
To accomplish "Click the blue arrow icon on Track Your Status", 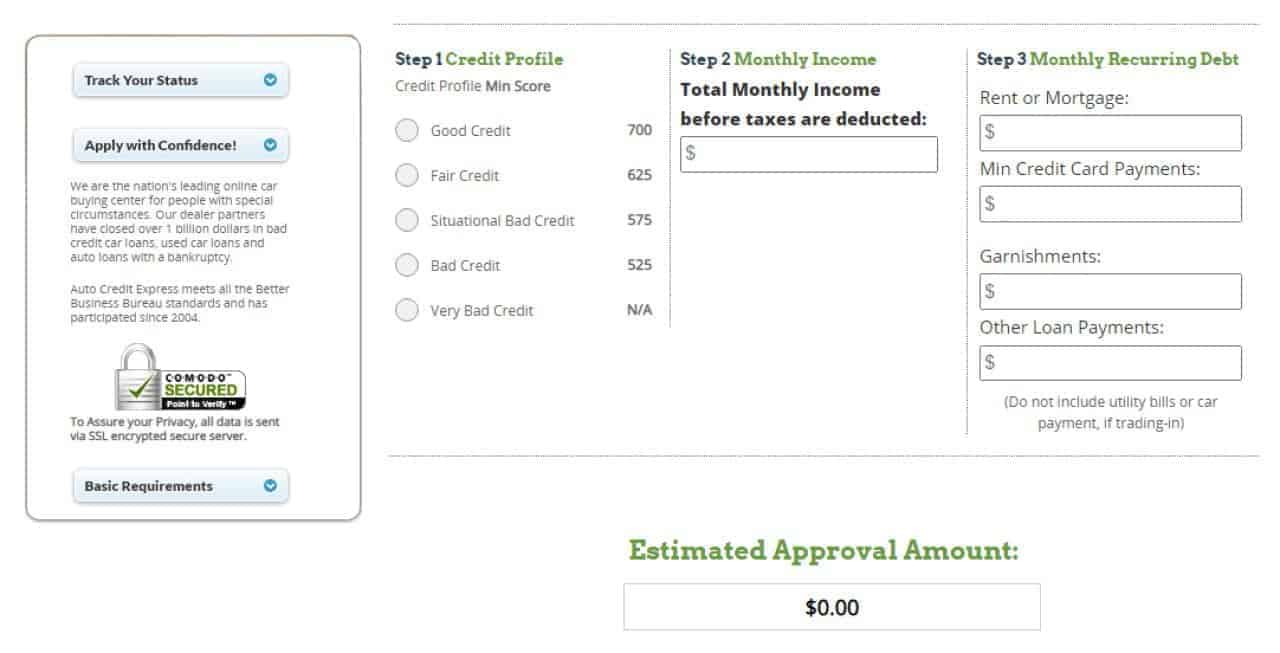I will (270, 80).
